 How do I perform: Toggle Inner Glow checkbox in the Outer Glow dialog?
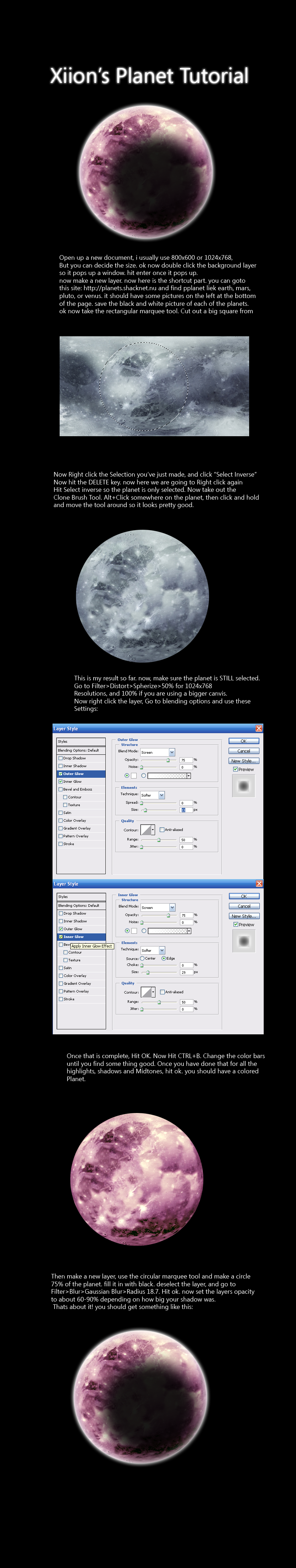(60, 782)
